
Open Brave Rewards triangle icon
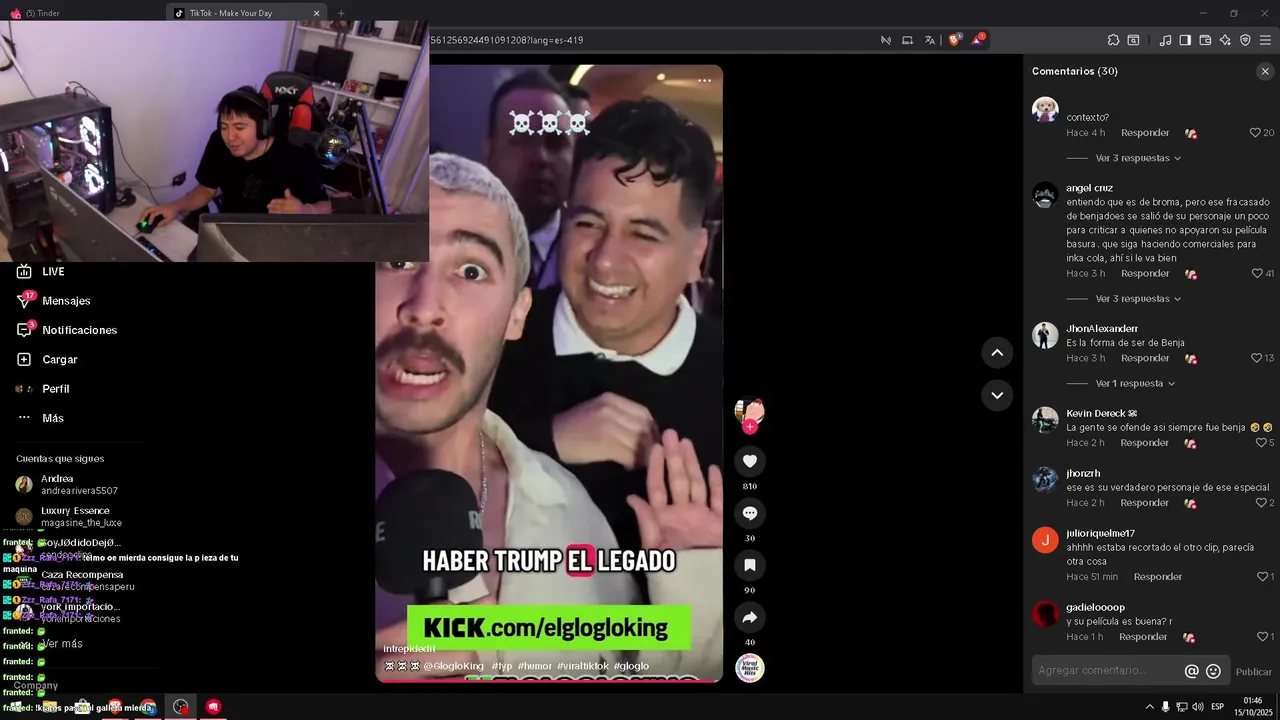tap(979, 40)
